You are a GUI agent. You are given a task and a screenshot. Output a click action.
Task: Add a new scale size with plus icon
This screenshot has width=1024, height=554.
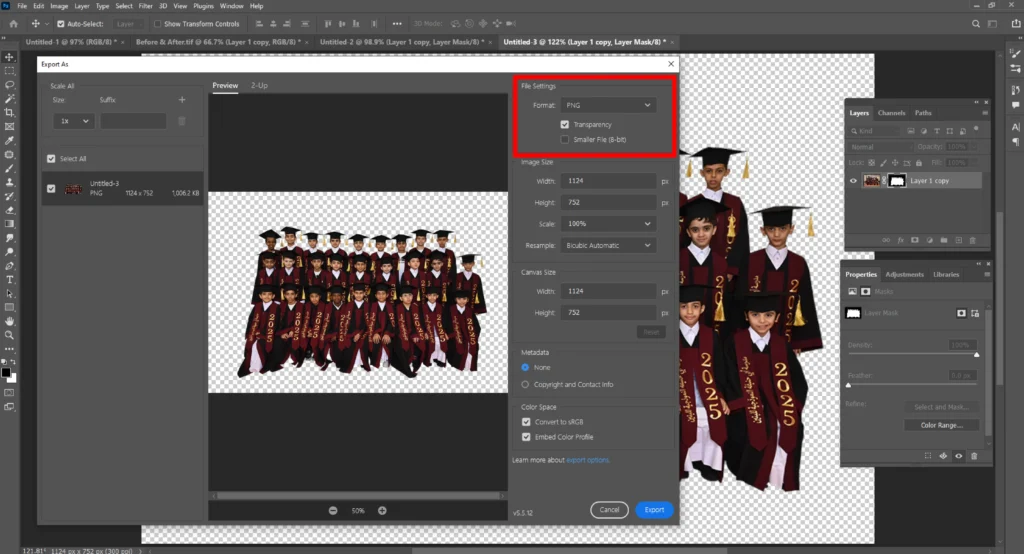click(x=181, y=100)
